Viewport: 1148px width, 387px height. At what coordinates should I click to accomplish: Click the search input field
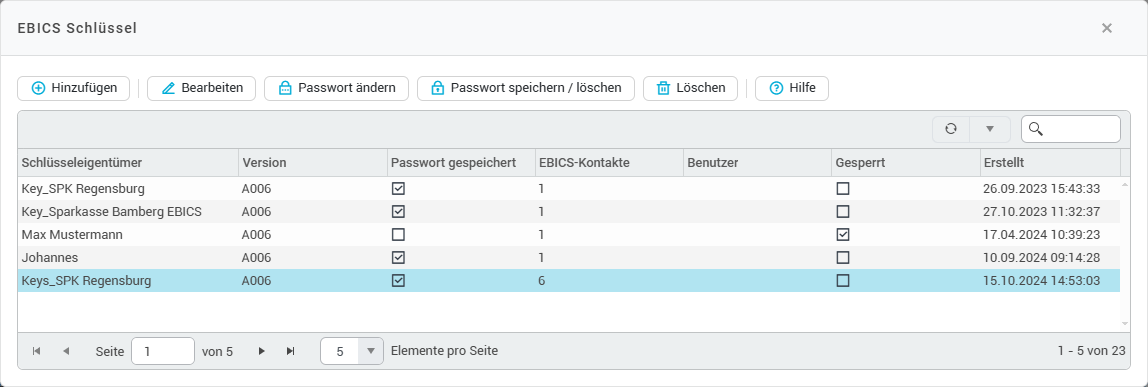(1070, 129)
